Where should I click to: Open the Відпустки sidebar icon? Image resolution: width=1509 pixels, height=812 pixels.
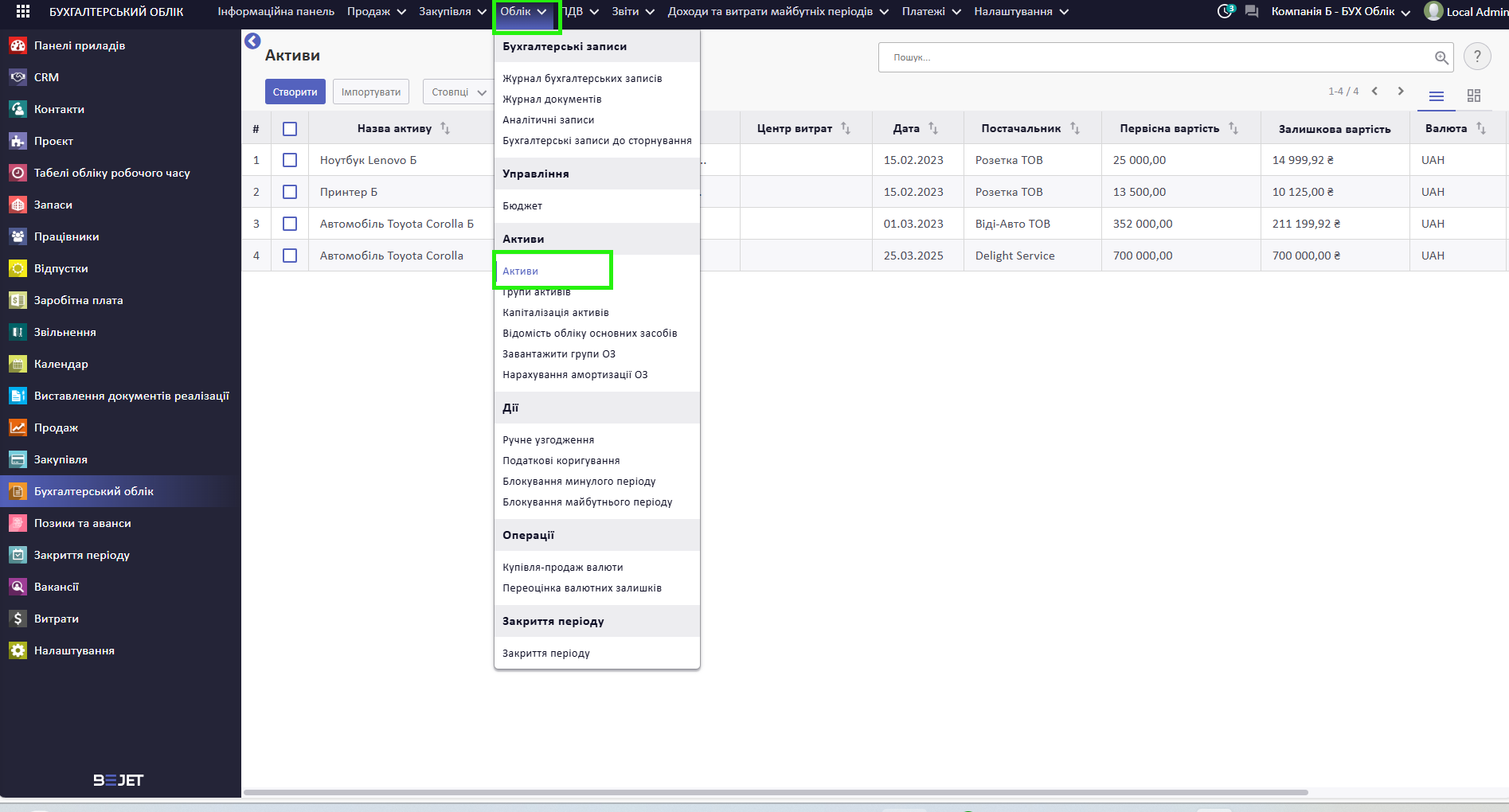pyautogui.click(x=18, y=268)
